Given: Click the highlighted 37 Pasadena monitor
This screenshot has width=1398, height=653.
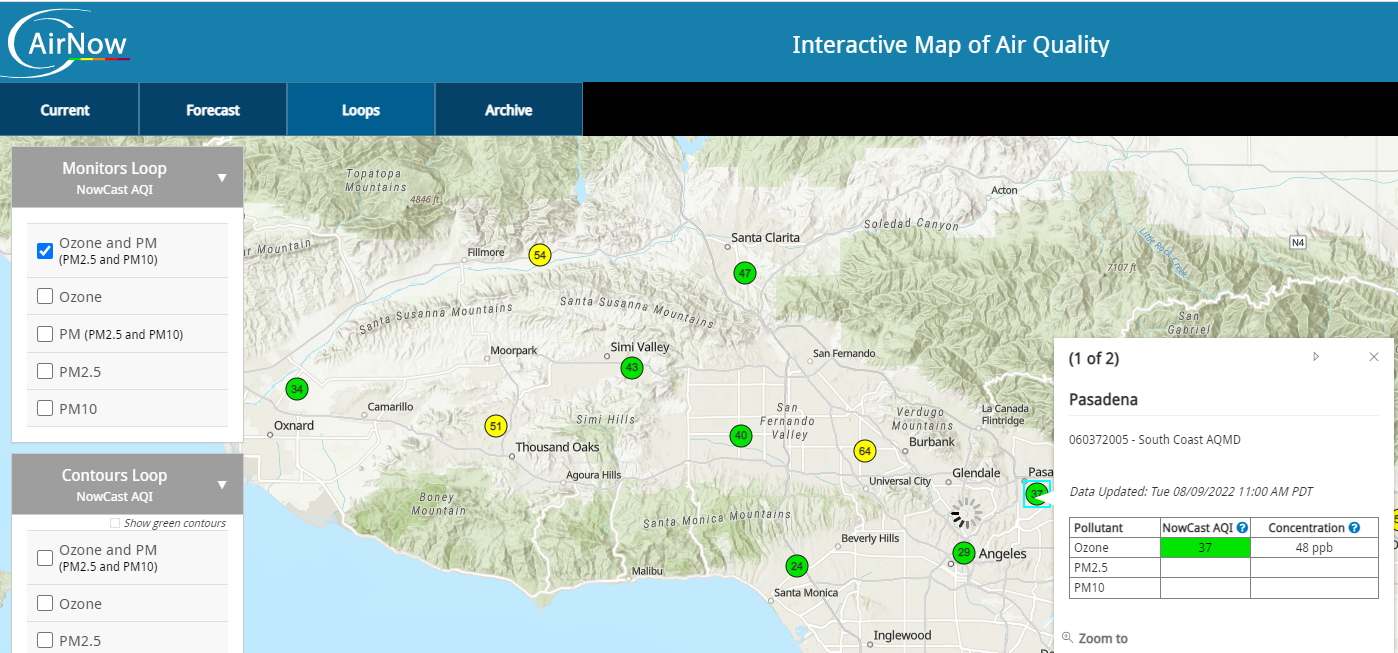Looking at the screenshot, I should pyautogui.click(x=1037, y=493).
